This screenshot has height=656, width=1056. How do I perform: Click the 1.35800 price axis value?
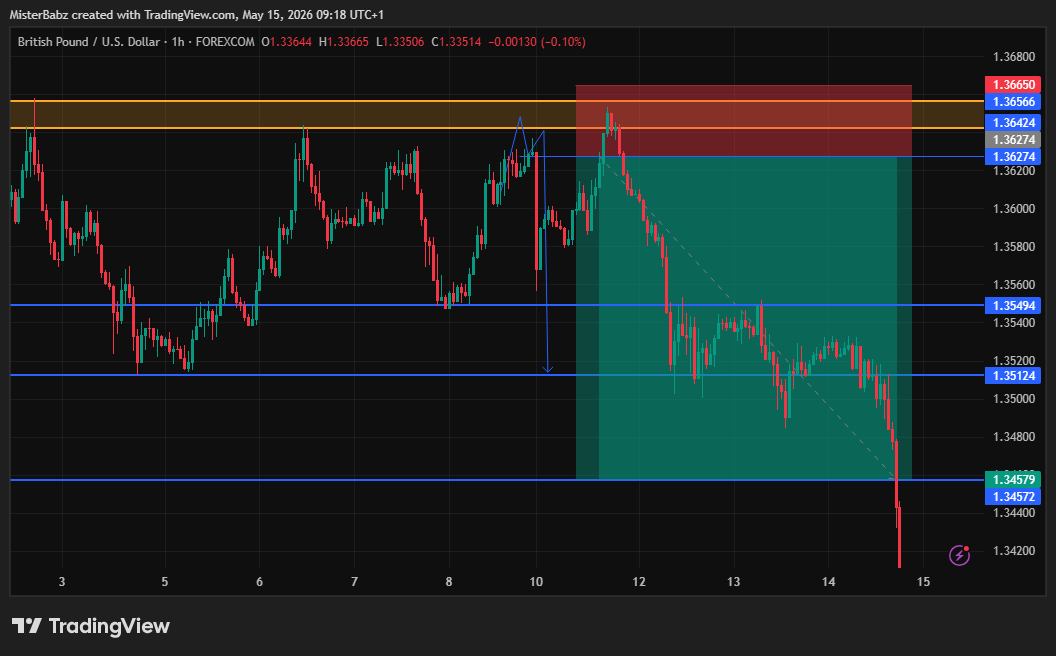(1014, 247)
